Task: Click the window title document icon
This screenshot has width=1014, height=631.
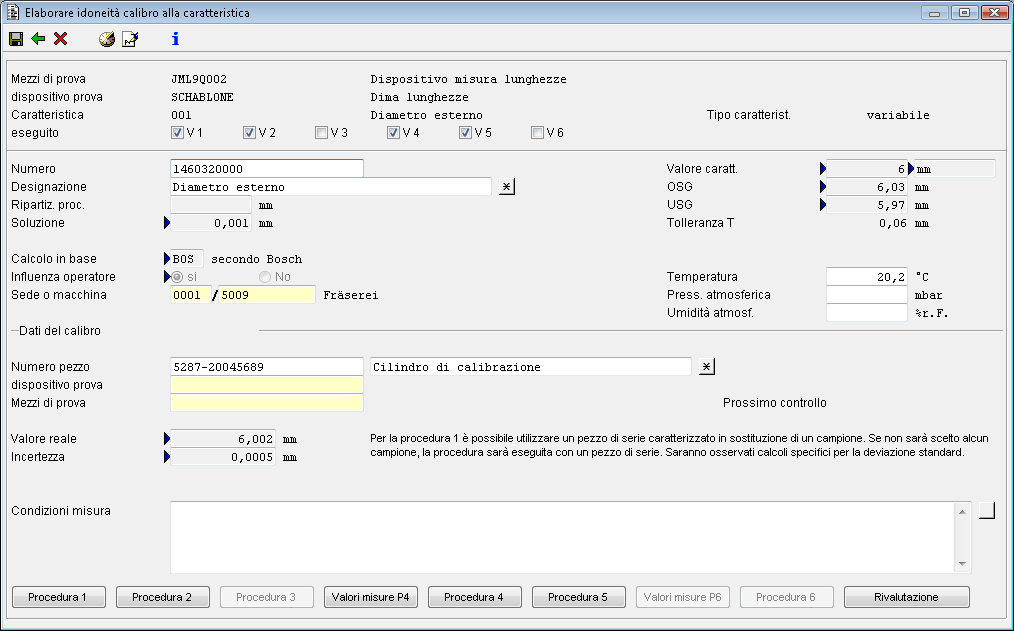Action: [x=12, y=12]
